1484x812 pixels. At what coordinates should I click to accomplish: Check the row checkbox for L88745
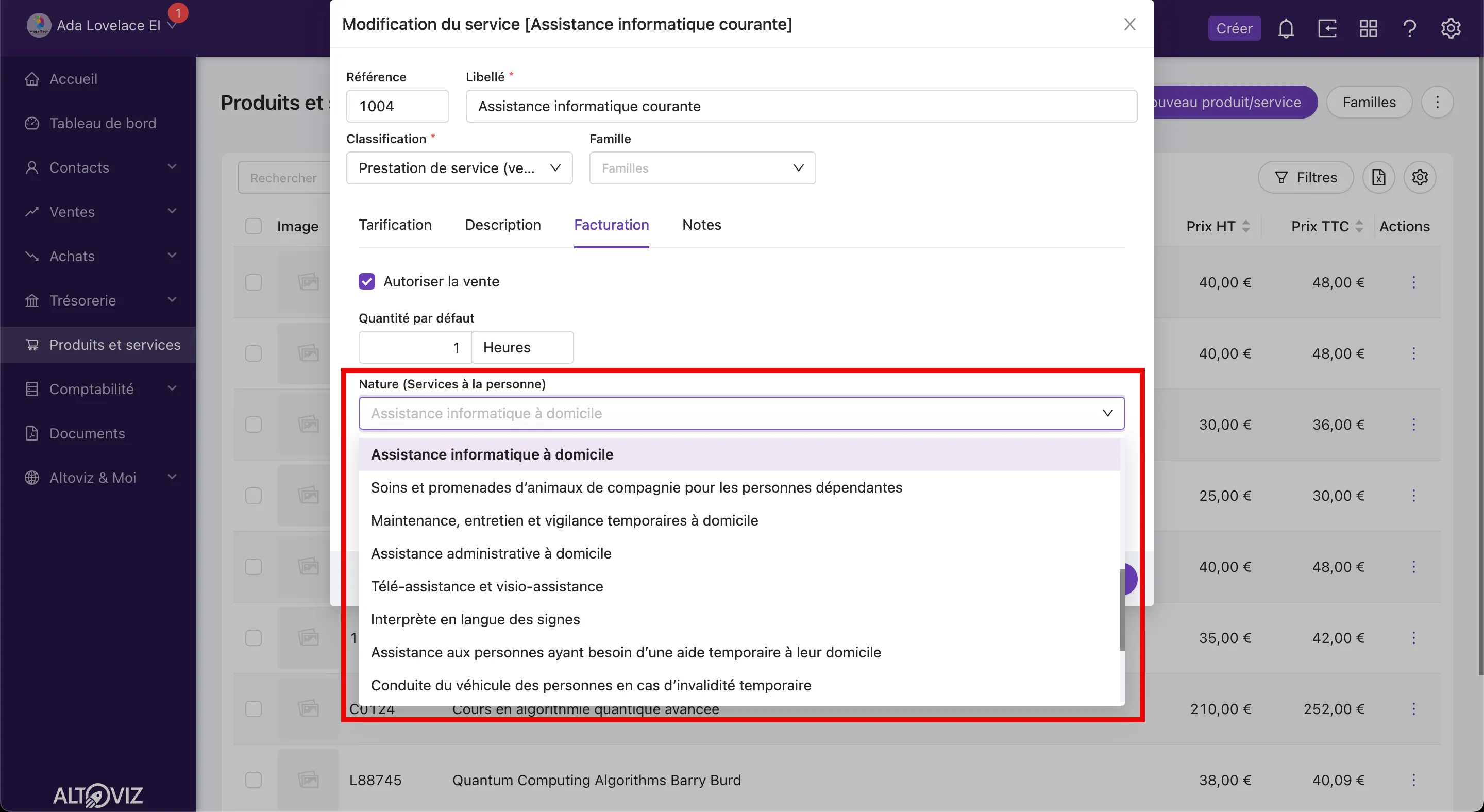254,781
